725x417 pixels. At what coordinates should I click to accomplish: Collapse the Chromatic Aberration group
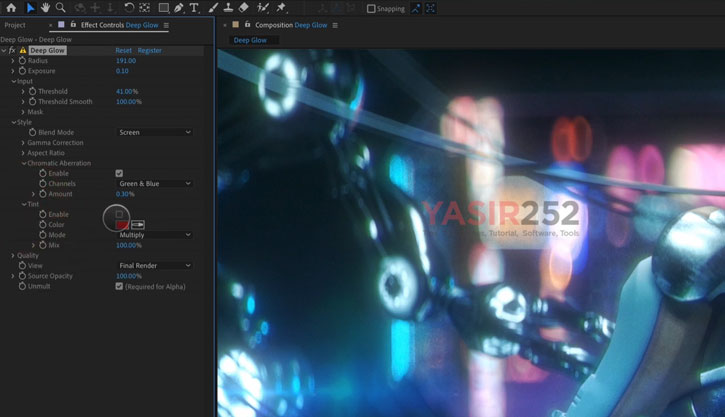coord(24,163)
